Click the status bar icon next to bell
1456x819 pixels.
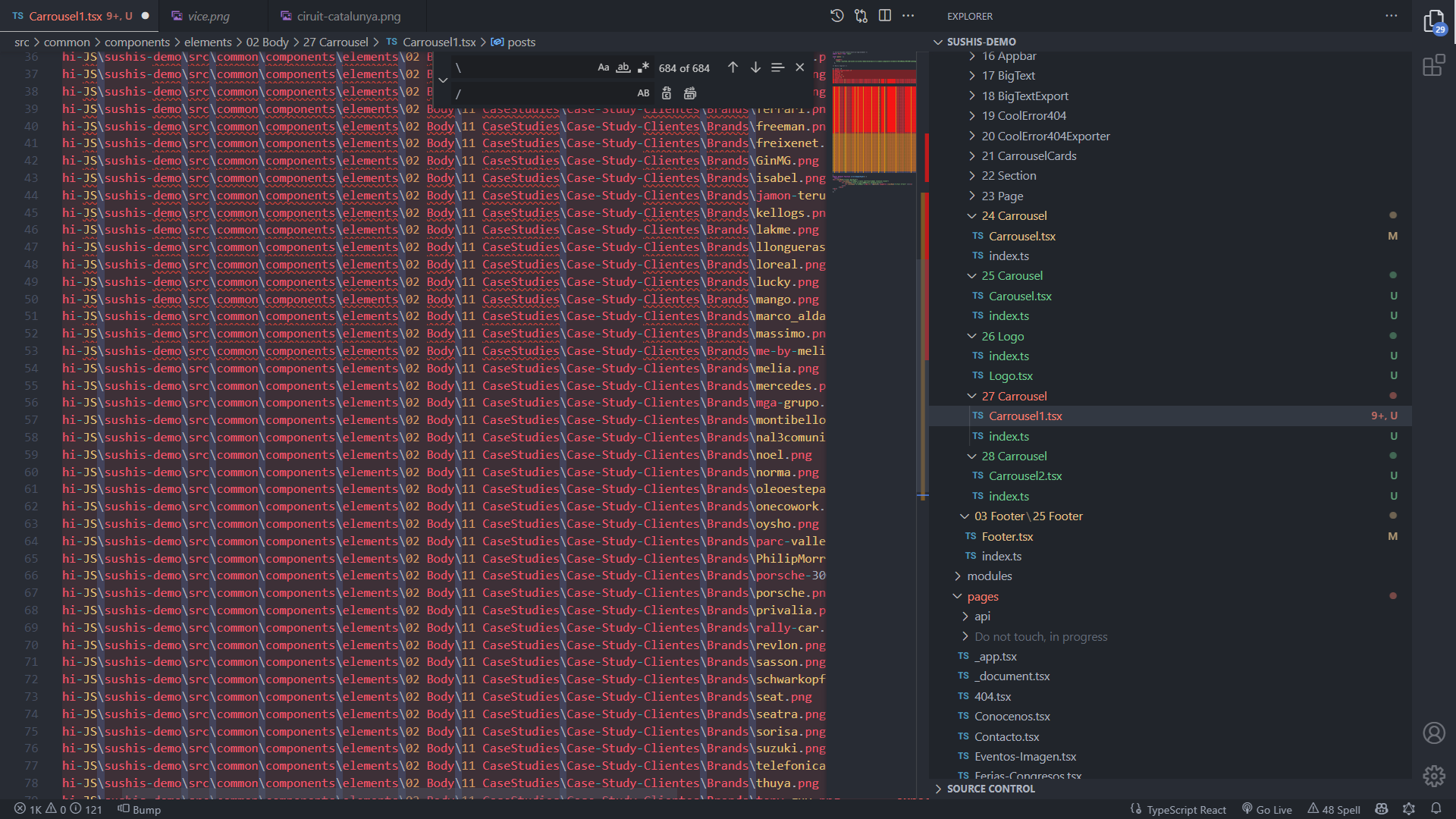click(1409, 809)
